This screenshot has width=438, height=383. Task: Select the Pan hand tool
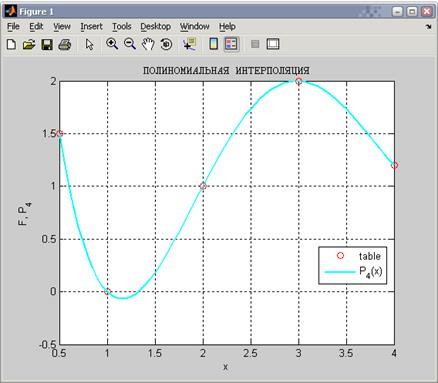tap(148, 44)
